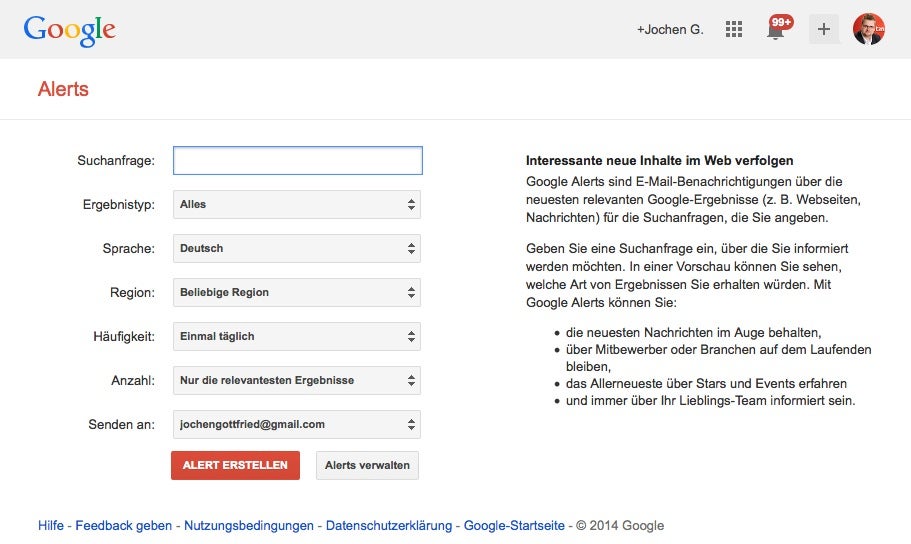Image resolution: width=911 pixels, height=544 pixels.
Task: Open the Google apps grid
Action: tap(734, 29)
